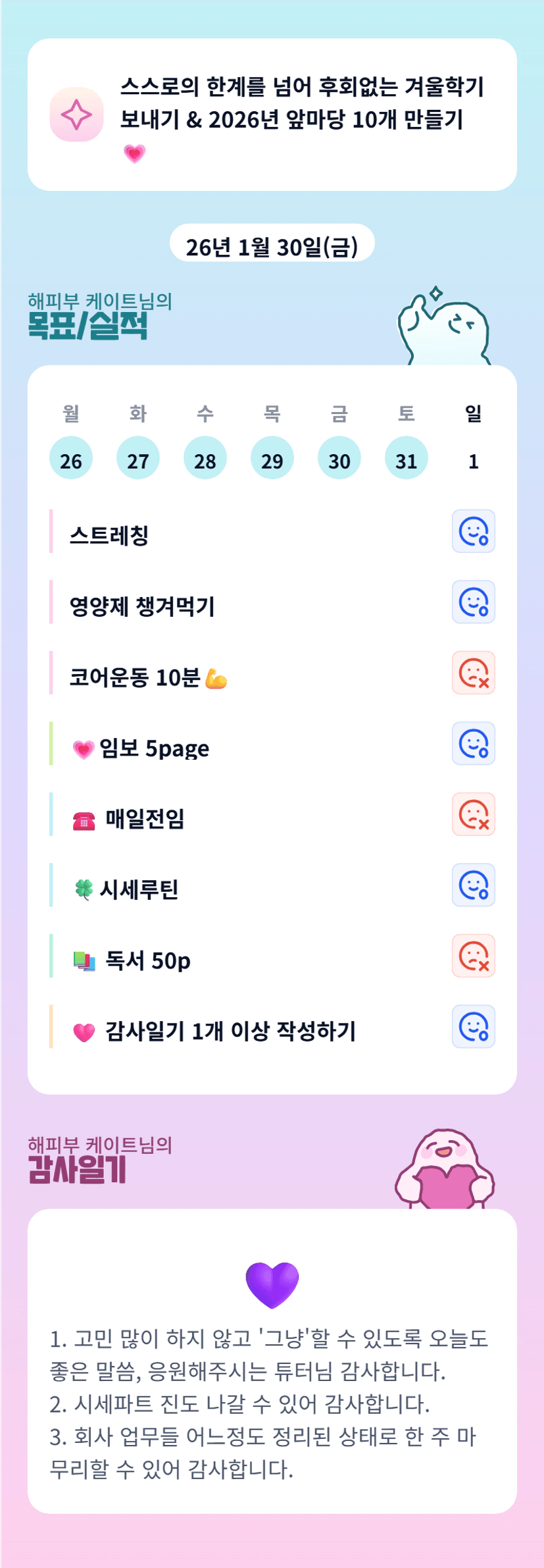Click the 26년 1월 30일(금) date pill
Screen dimensions: 544x1568
(x=272, y=246)
